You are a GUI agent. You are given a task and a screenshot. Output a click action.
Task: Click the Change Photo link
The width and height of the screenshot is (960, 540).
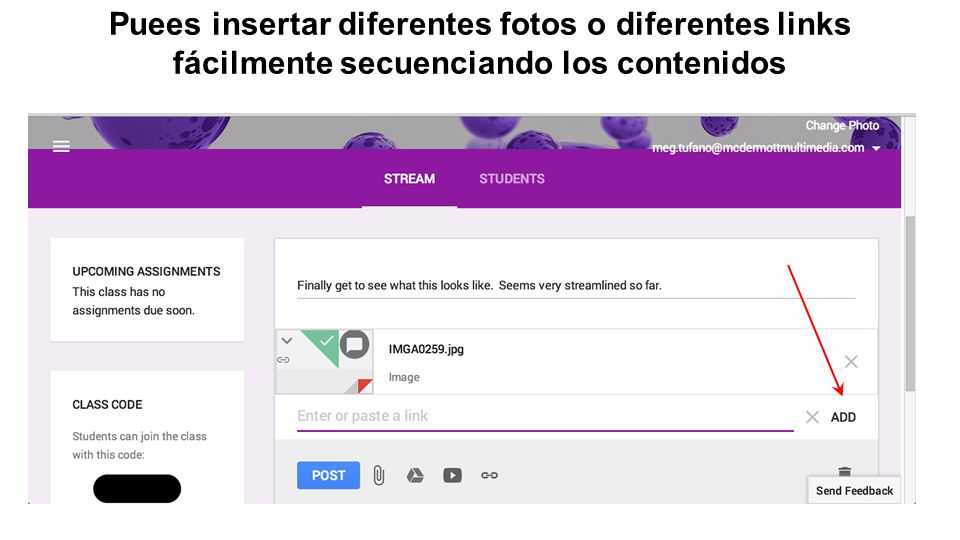click(842, 126)
